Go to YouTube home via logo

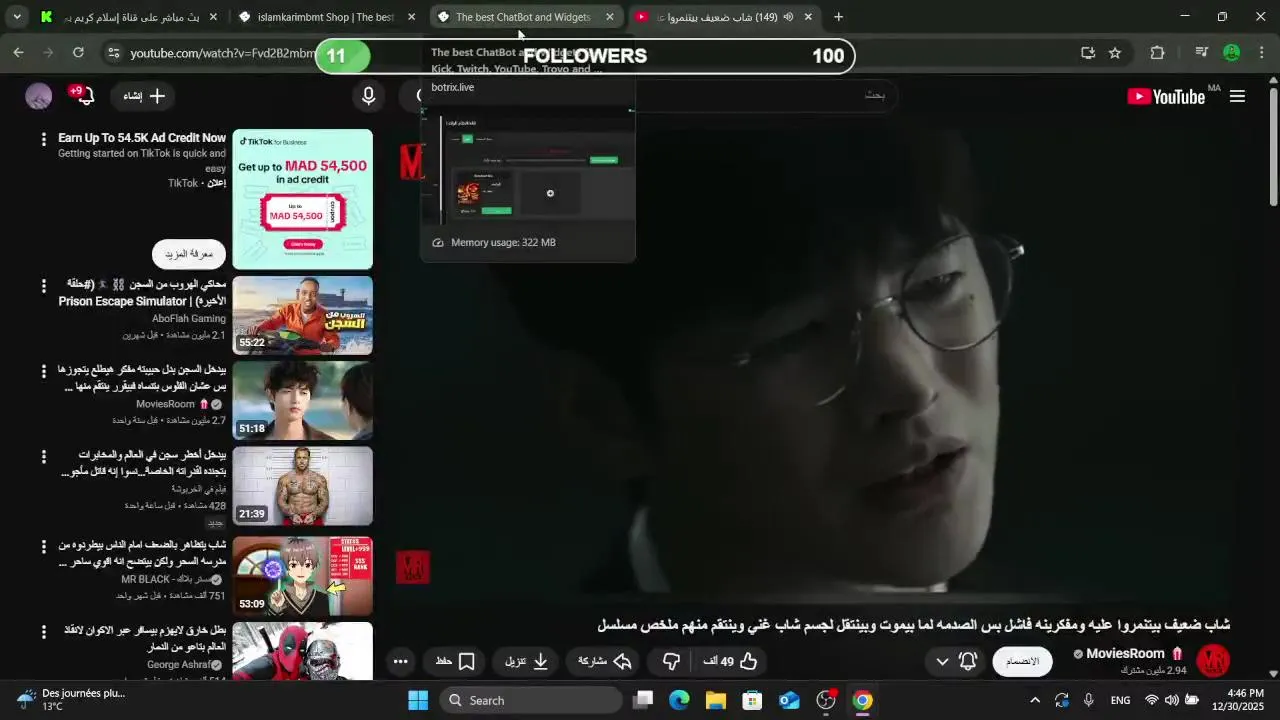[1166, 96]
